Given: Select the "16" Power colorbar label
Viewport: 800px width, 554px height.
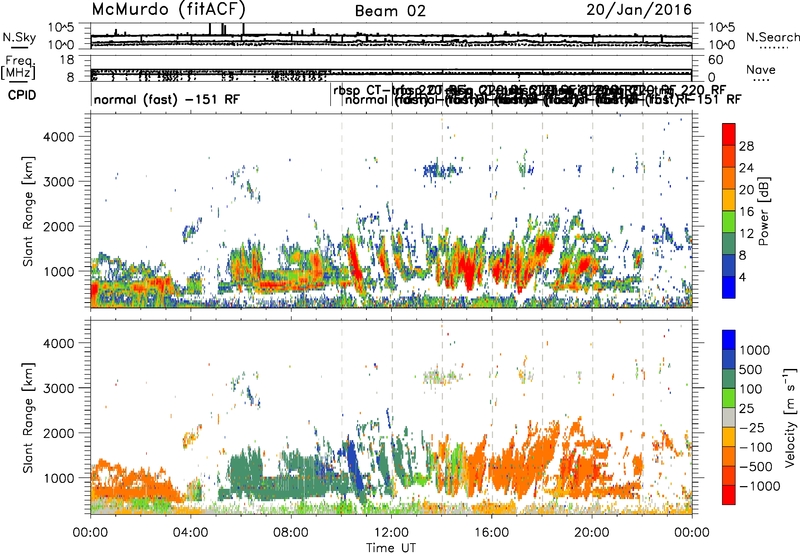Looking at the screenshot, I should click(746, 212).
